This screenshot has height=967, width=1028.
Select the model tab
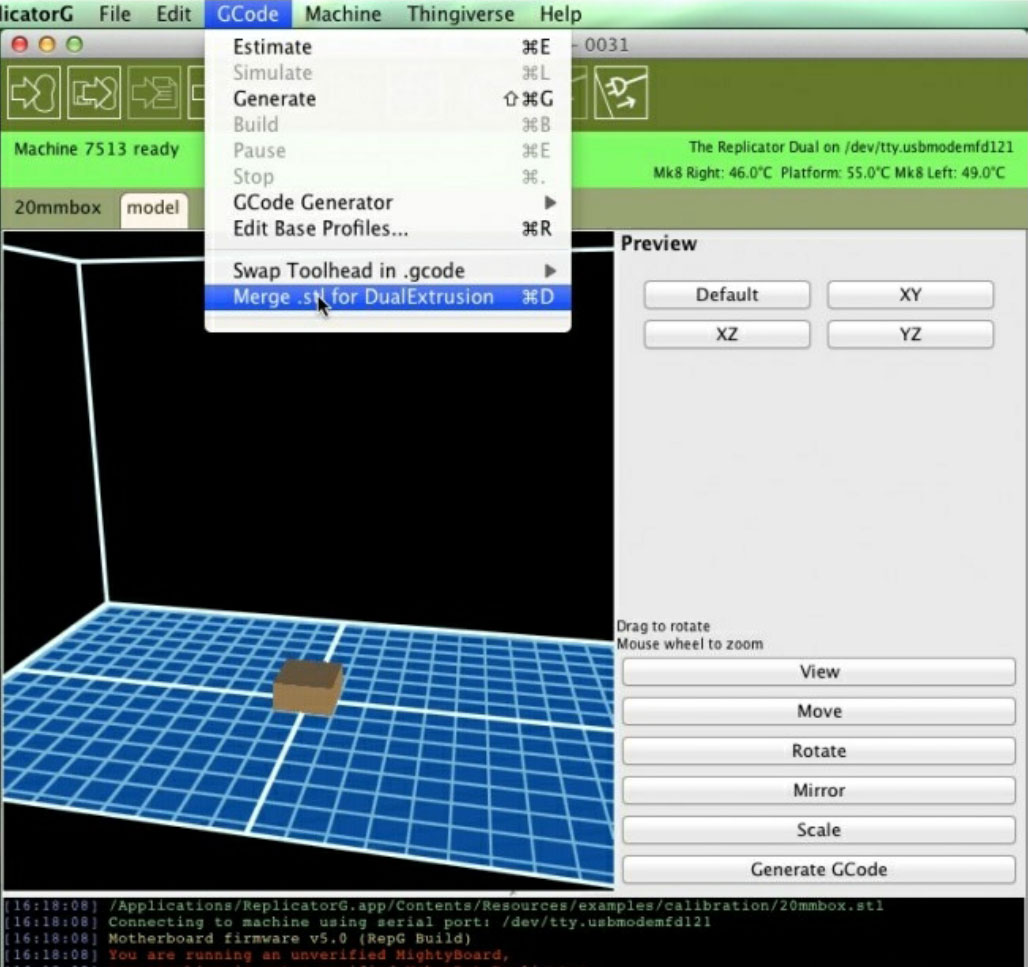click(x=153, y=208)
